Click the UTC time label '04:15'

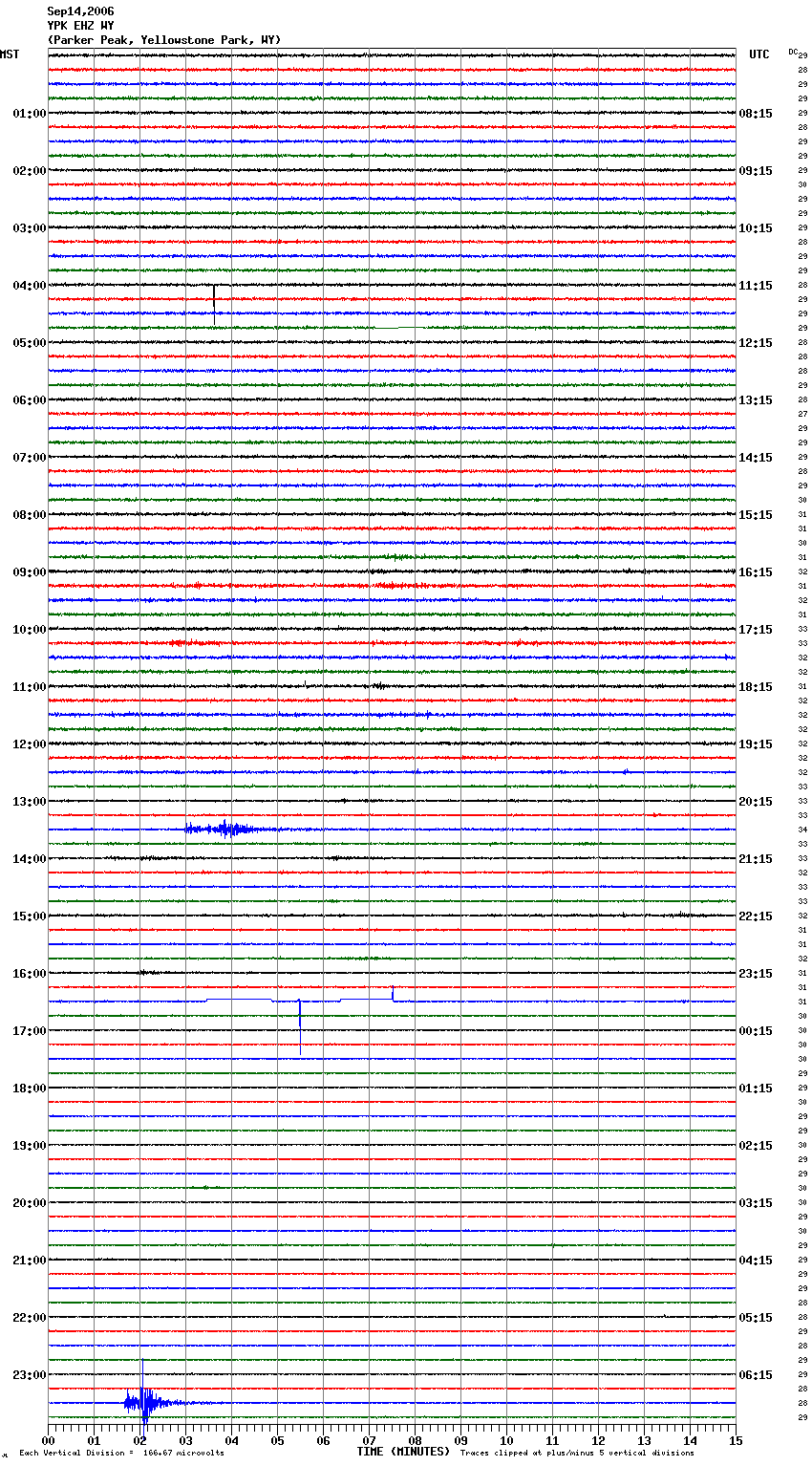pyautogui.click(x=756, y=1261)
